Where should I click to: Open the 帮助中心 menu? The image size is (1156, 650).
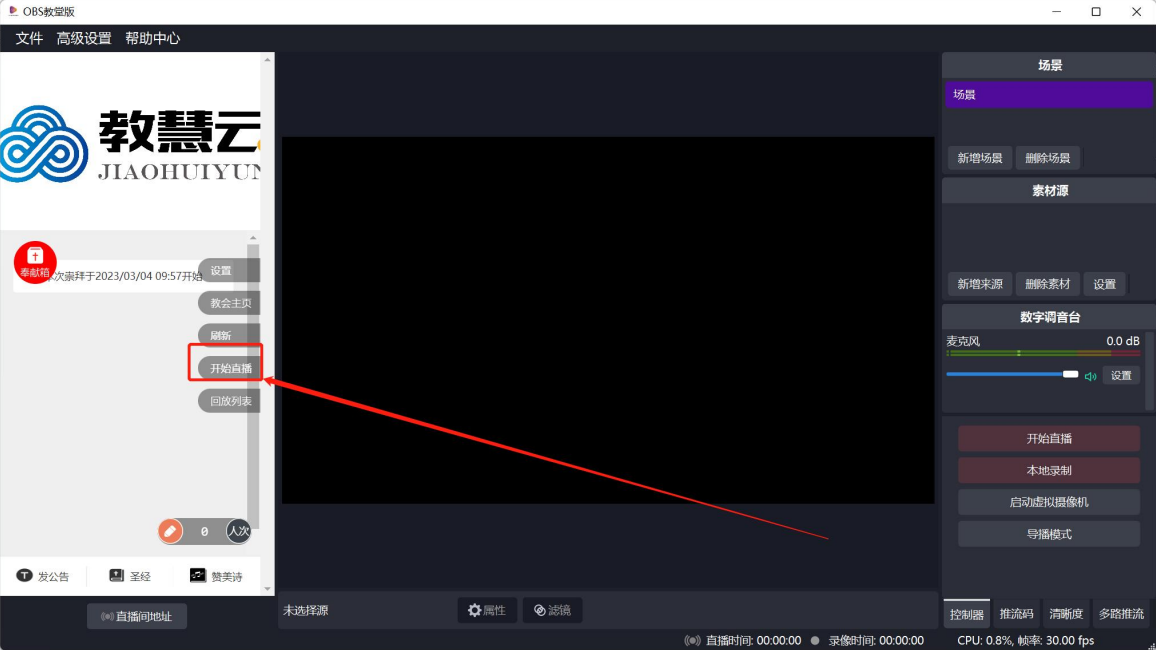(x=152, y=38)
